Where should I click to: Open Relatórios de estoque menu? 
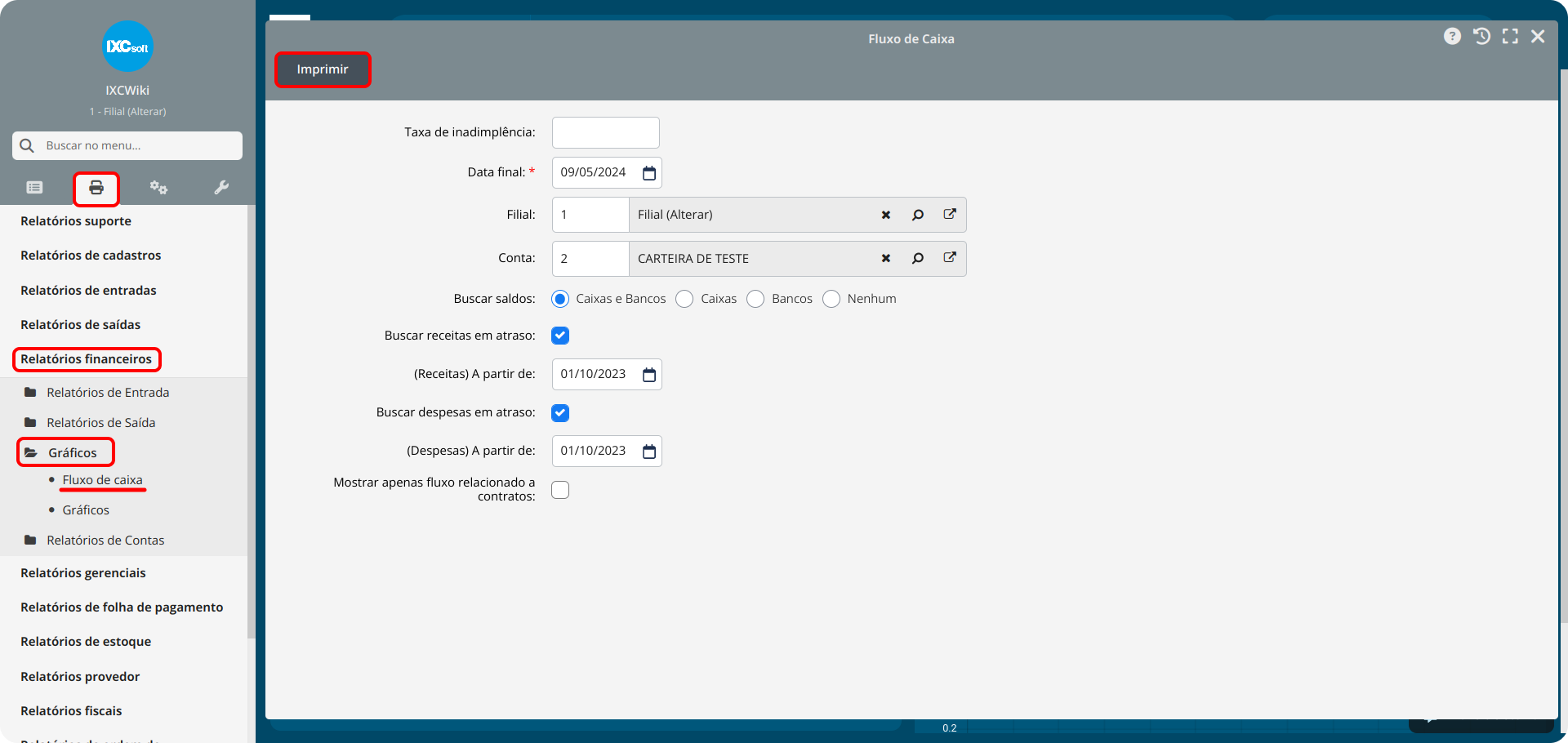click(x=86, y=642)
